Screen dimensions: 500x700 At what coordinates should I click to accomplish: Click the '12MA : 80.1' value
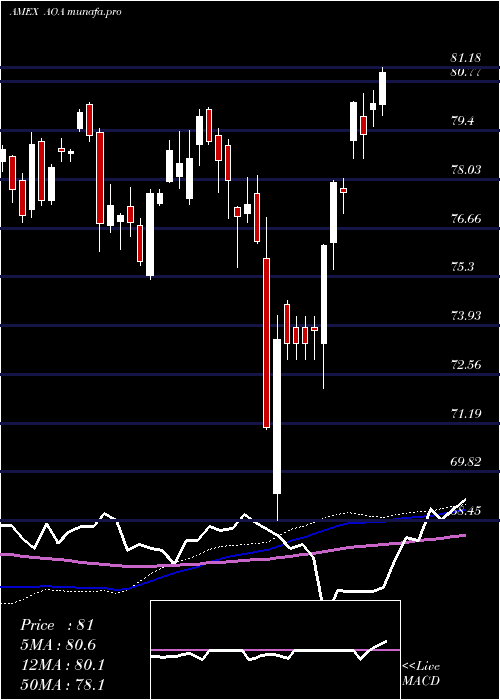point(62,665)
